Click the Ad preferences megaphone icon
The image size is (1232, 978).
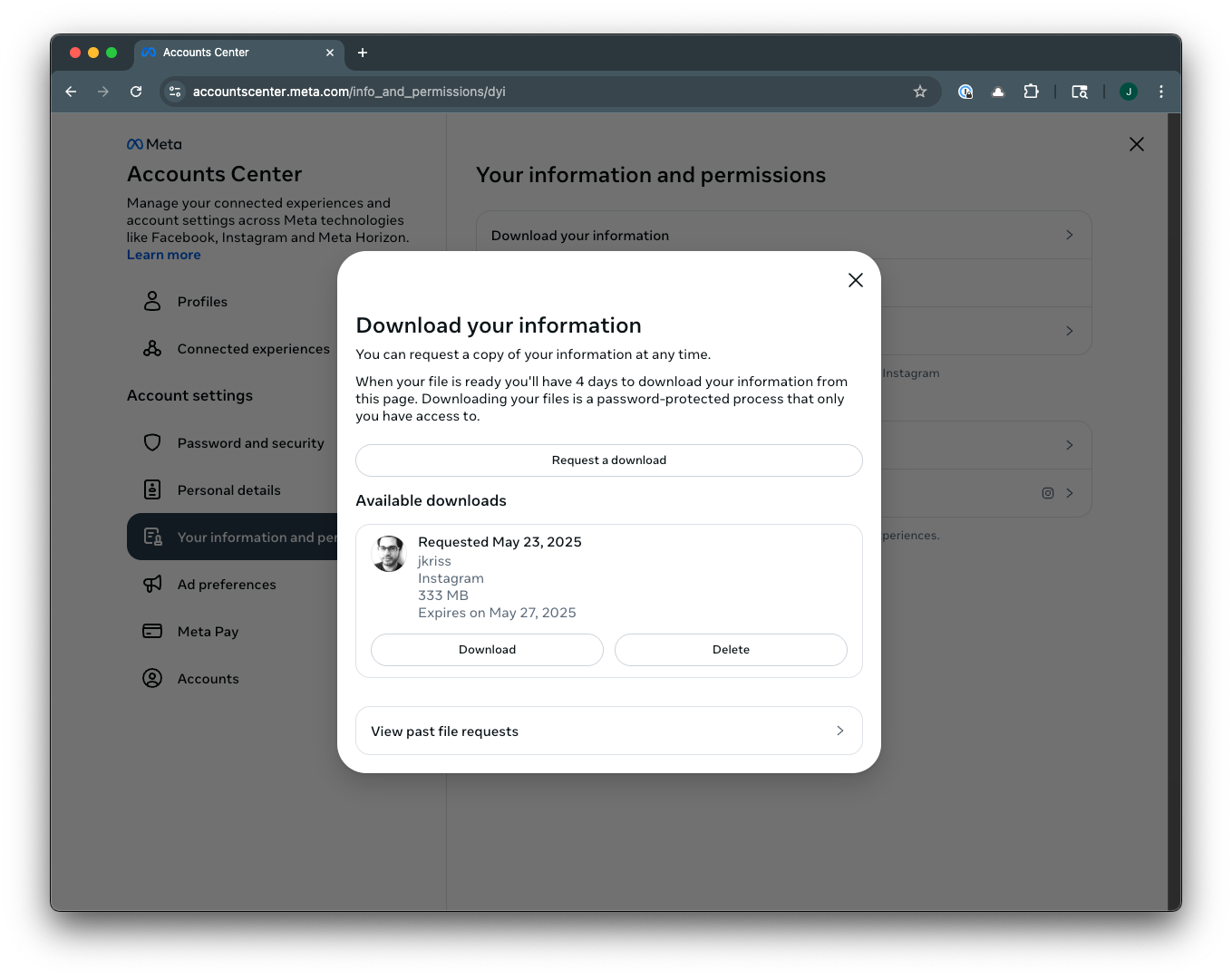point(152,584)
